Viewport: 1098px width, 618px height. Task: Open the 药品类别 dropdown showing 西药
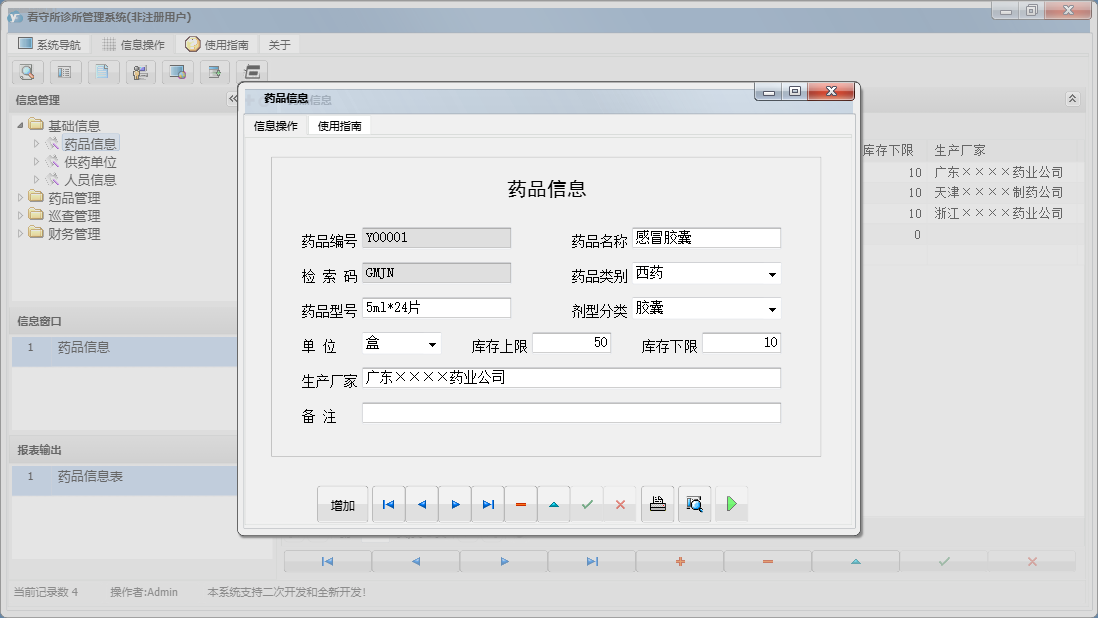pyautogui.click(x=772, y=272)
